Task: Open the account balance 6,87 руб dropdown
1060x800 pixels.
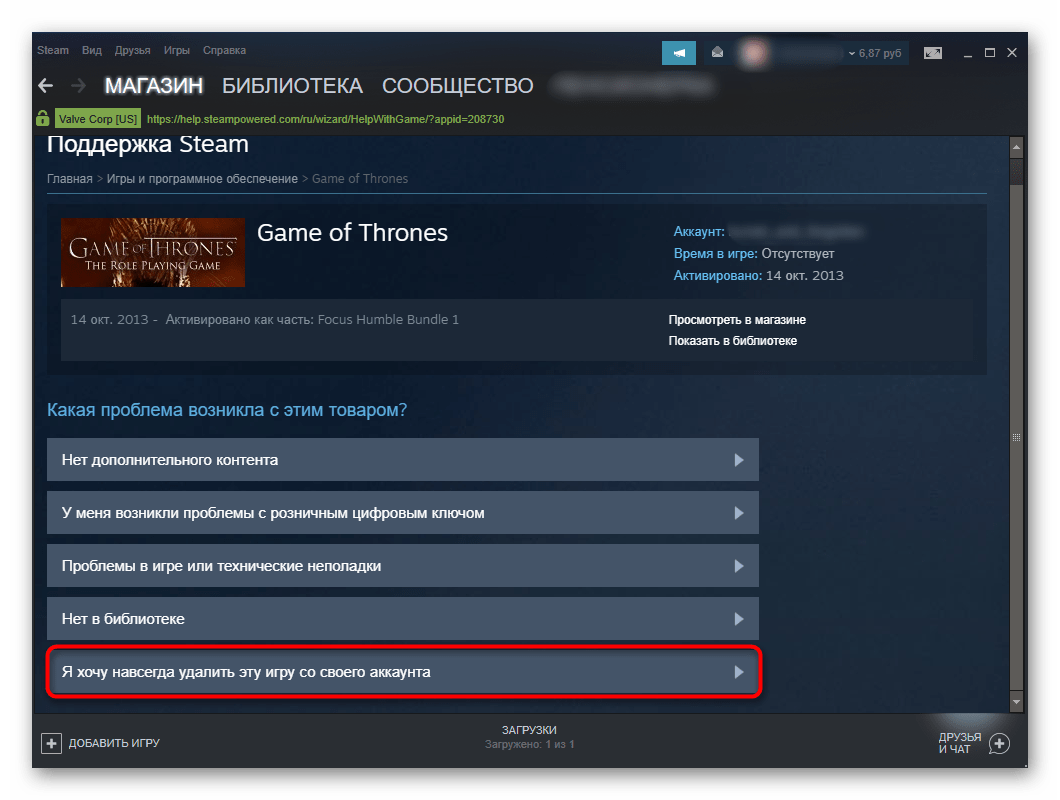Action: pyautogui.click(x=875, y=53)
